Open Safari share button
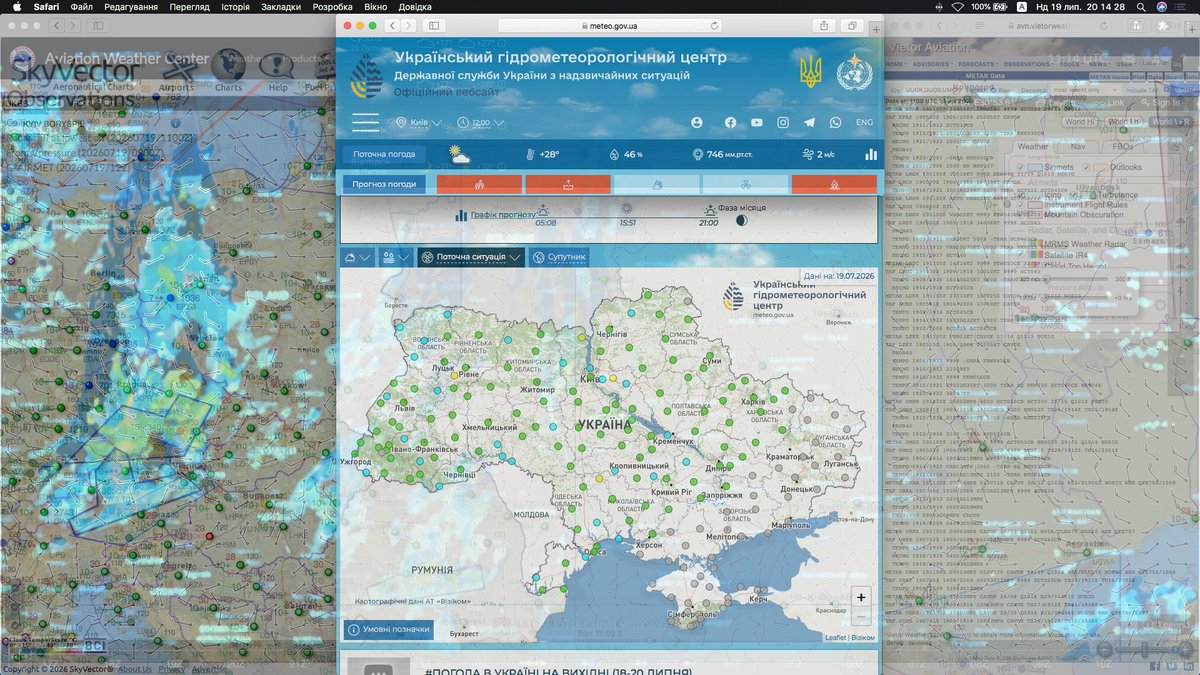Viewport: 1200px width, 675px height. pyautogui.click(x=824, y=25)
